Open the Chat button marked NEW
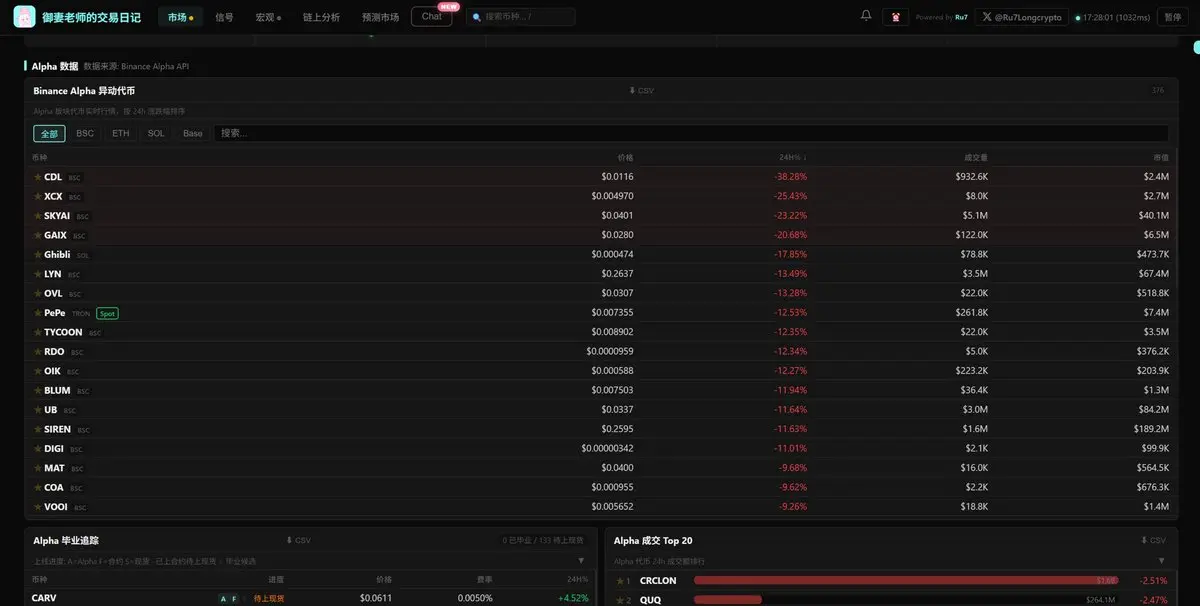 coord(432,16)
